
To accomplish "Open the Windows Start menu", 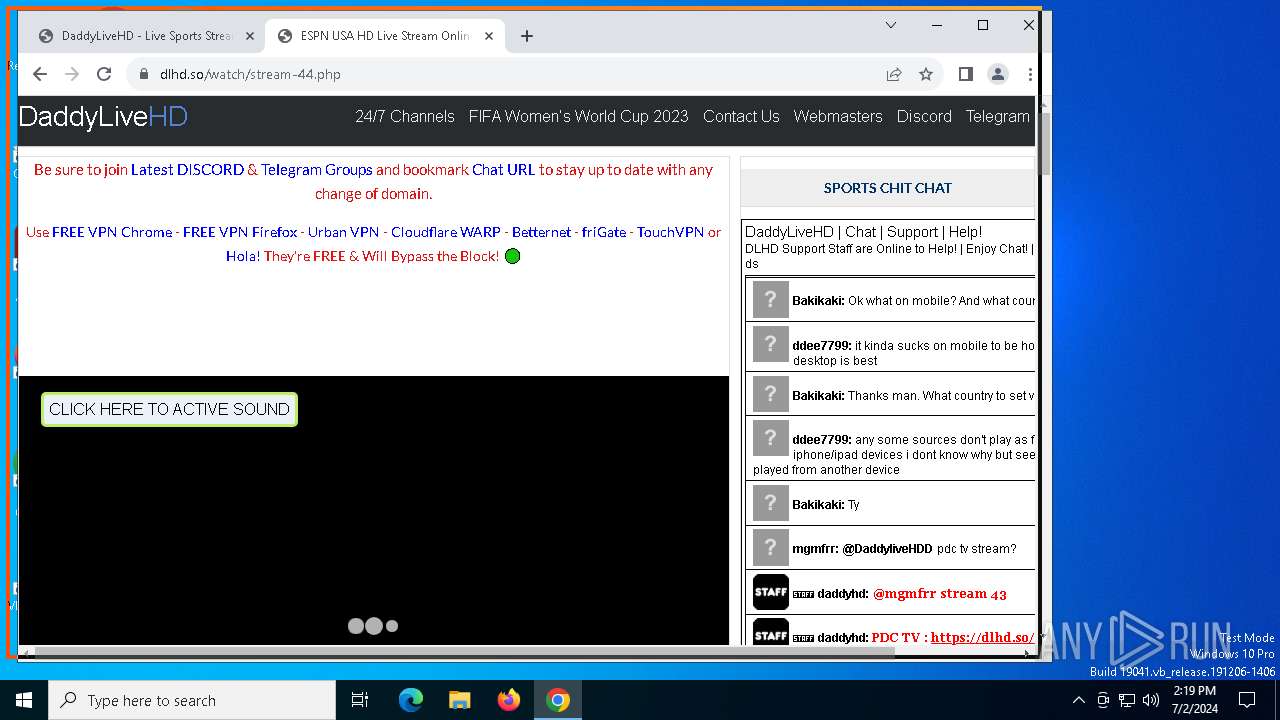I will [24, 700].
